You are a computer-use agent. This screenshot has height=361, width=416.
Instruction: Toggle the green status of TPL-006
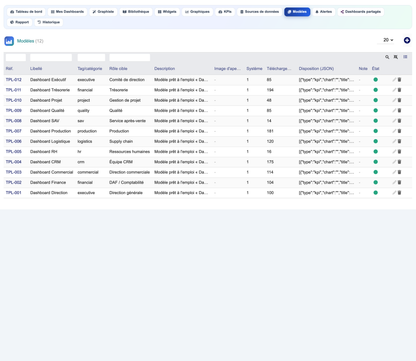pos(376,141)
